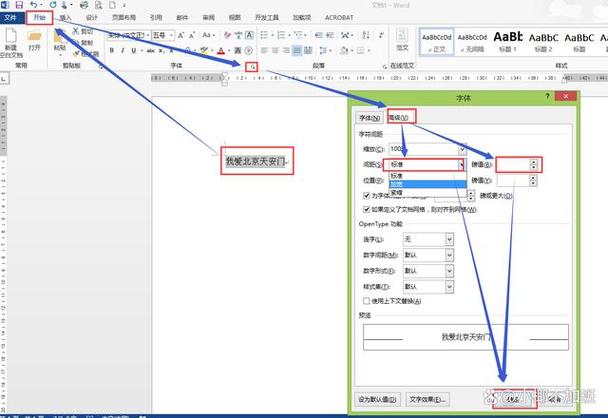The image size is (608, 418).
Task: Select 紧缩 in the spacing dropdown list
Action: [428, 192]
